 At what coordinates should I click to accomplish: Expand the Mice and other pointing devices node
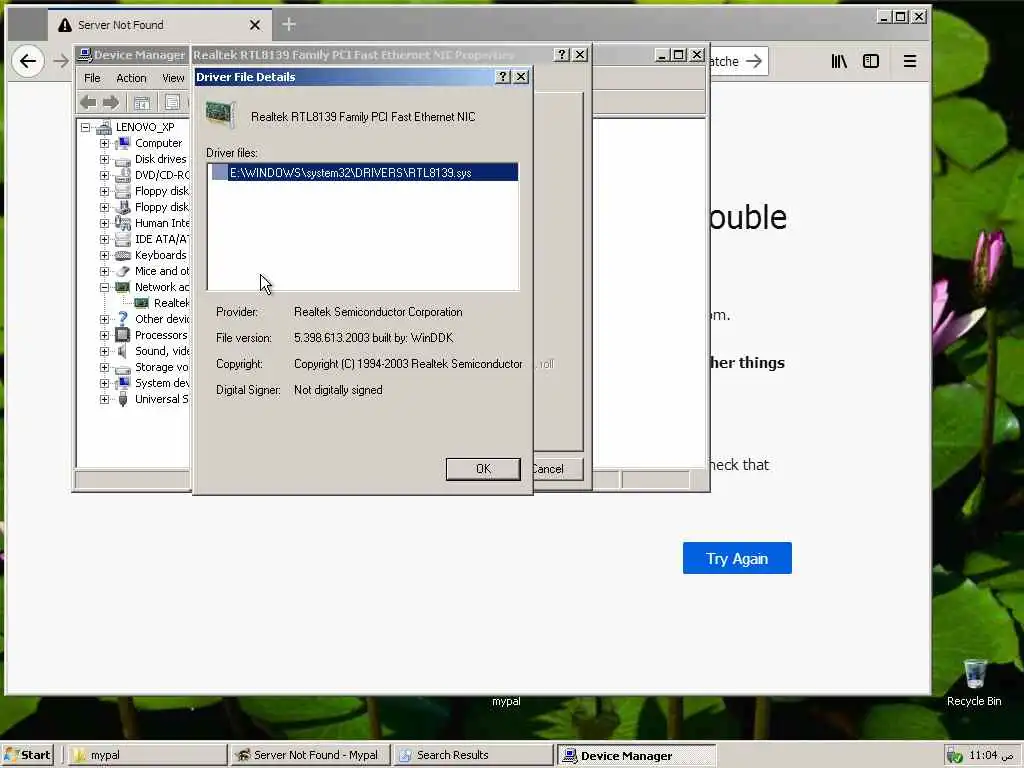point(104,271)
